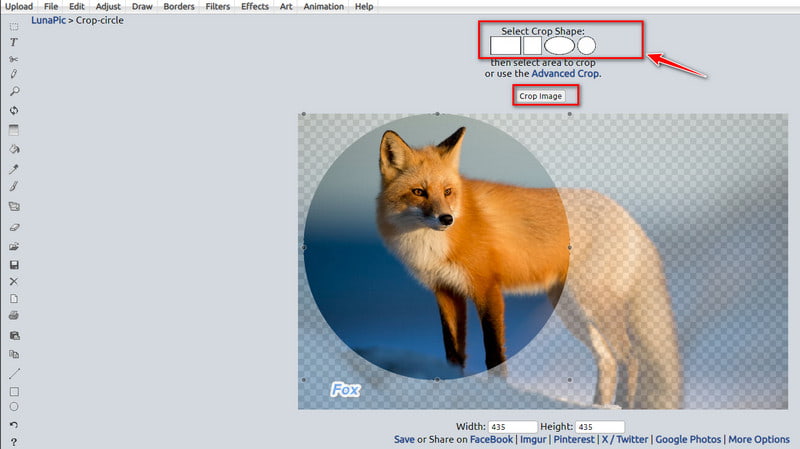Open the Advanced Crop link
This screenshot has height=449, width=800.
(x=565, y=73)
